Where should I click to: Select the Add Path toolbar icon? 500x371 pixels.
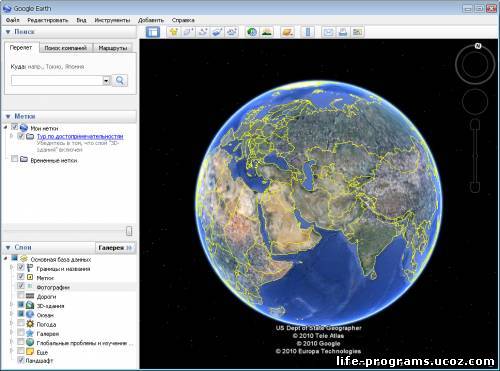[x=203, y=32]
